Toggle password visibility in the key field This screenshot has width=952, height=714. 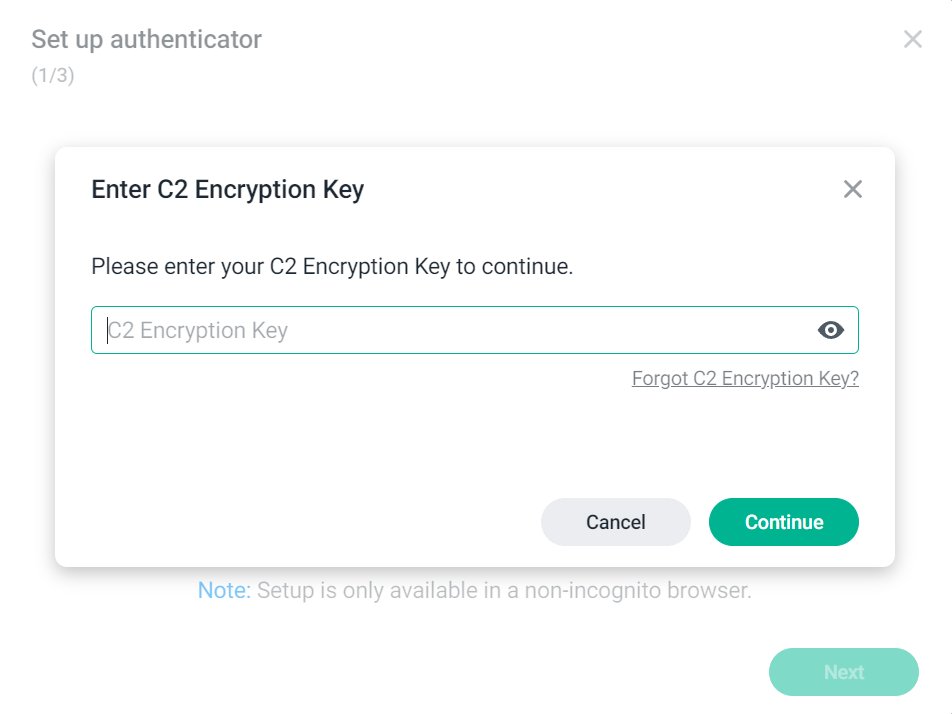(831, 330)
